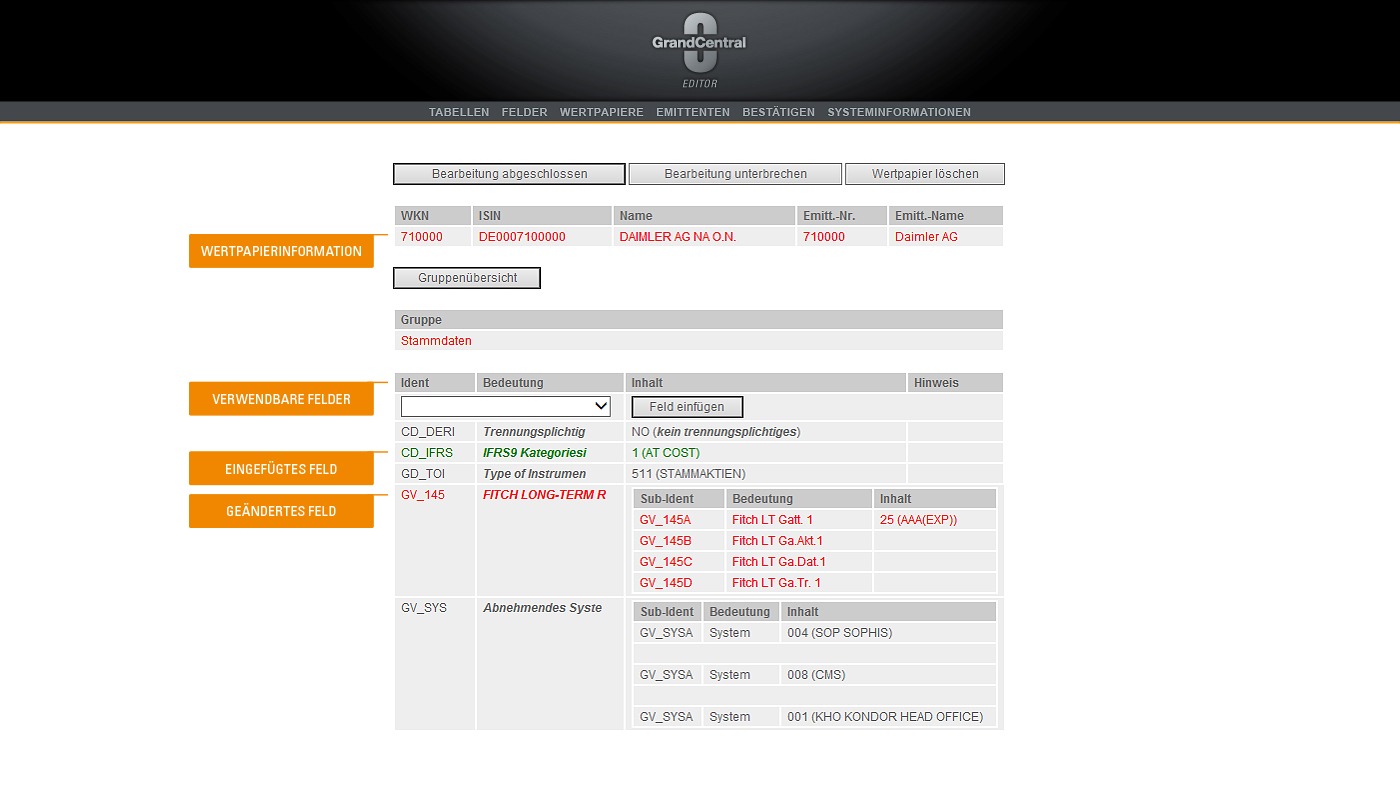Click the 511 (STAMMAKTIEN) value

click(689, 474)
